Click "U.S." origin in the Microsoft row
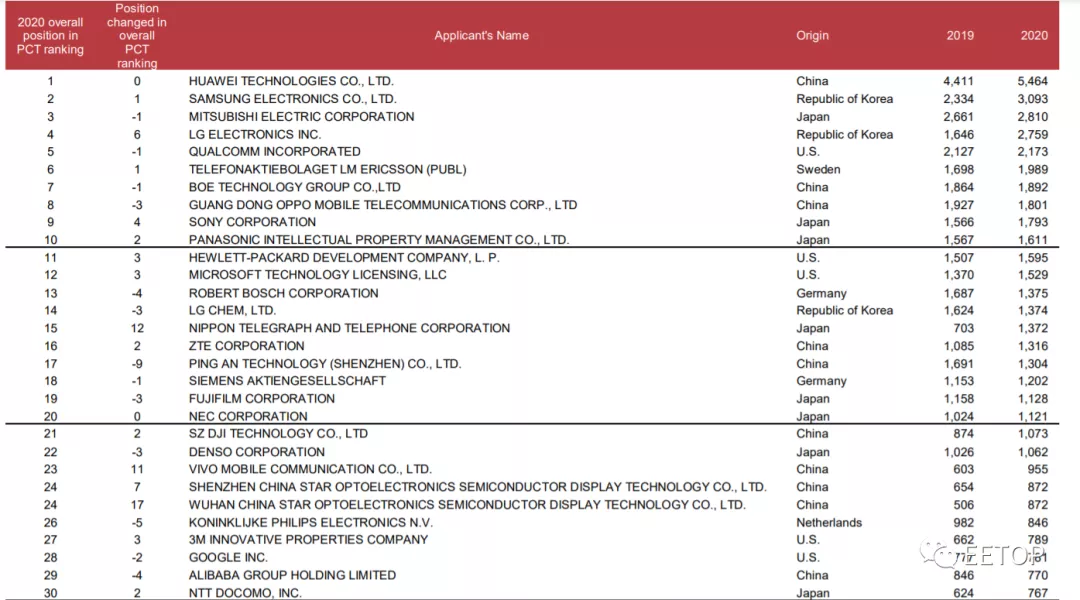Screen dimensions: 1080x600 click(808, 275)
